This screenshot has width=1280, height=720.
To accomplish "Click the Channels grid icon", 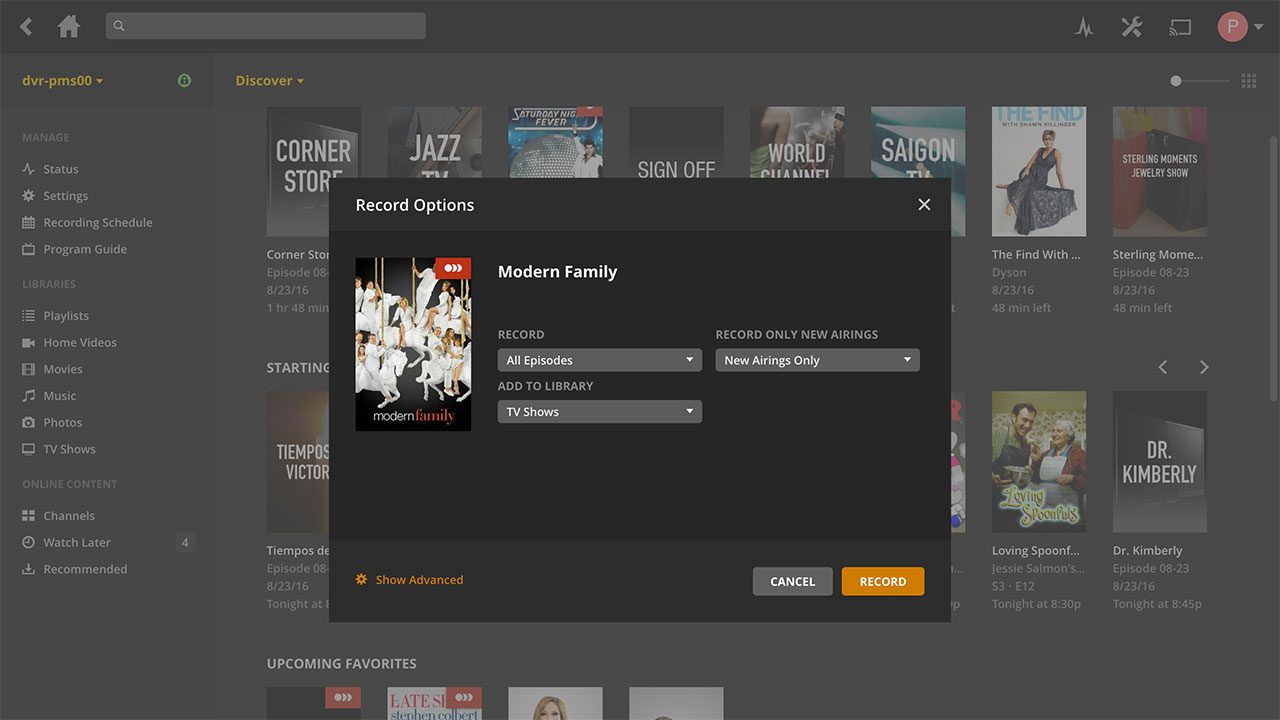I will click(x=28, y=516).
